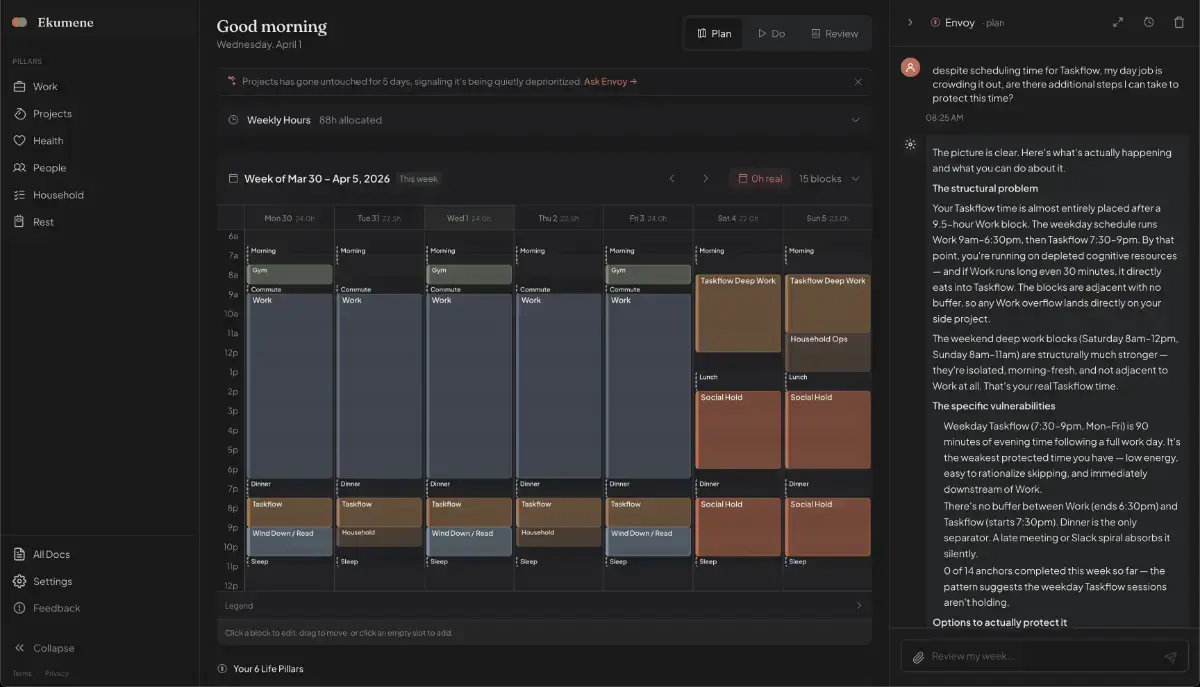Delete the Envoy conversation via trash icon
The width and height of the screenshot is (1200, 687).
pos(1179,22)
